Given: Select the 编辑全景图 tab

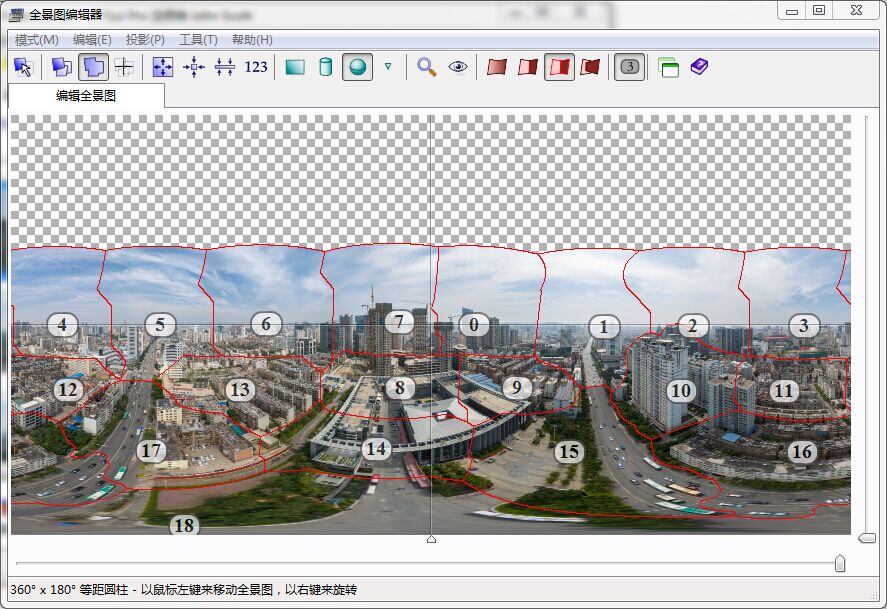Looking at the screenshot, I should (86, 96).
